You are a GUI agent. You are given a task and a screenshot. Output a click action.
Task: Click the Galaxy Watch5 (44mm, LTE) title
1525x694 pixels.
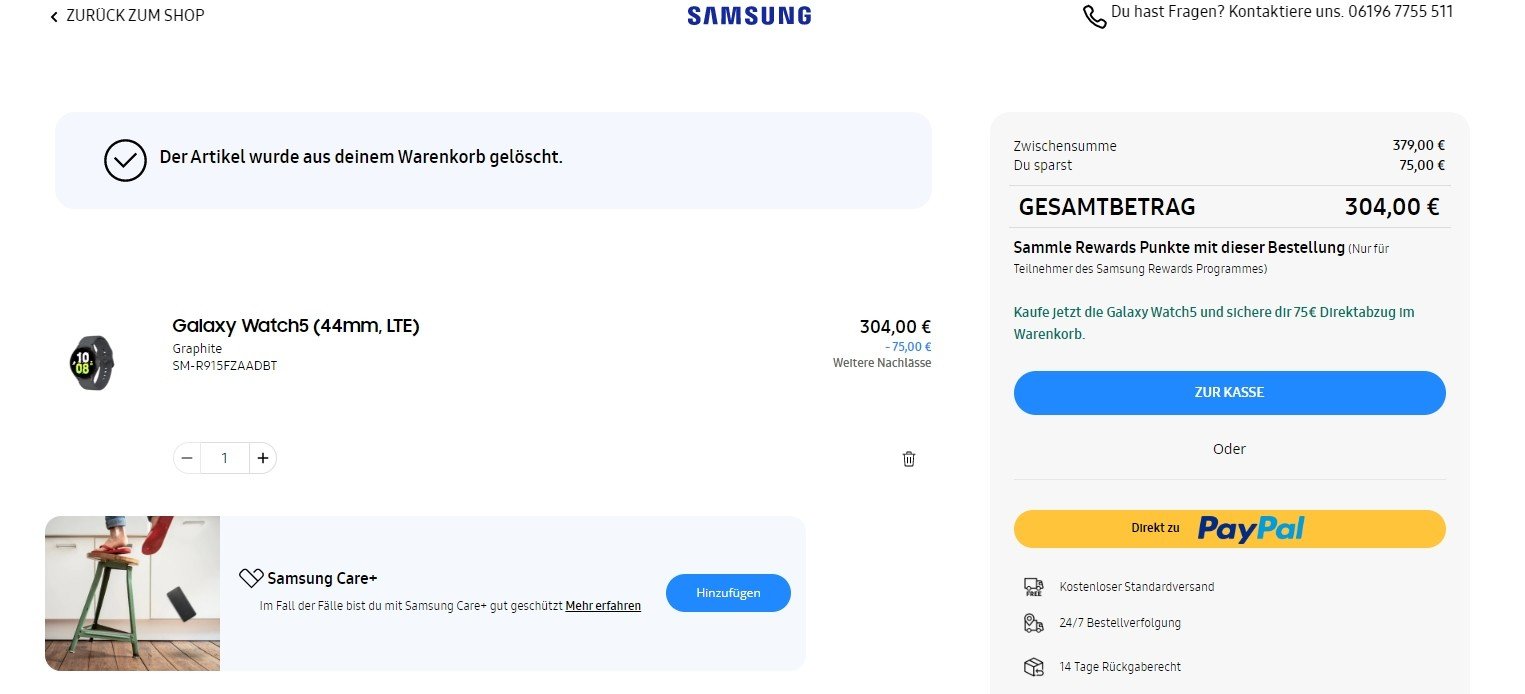click(x=295, y=326)
